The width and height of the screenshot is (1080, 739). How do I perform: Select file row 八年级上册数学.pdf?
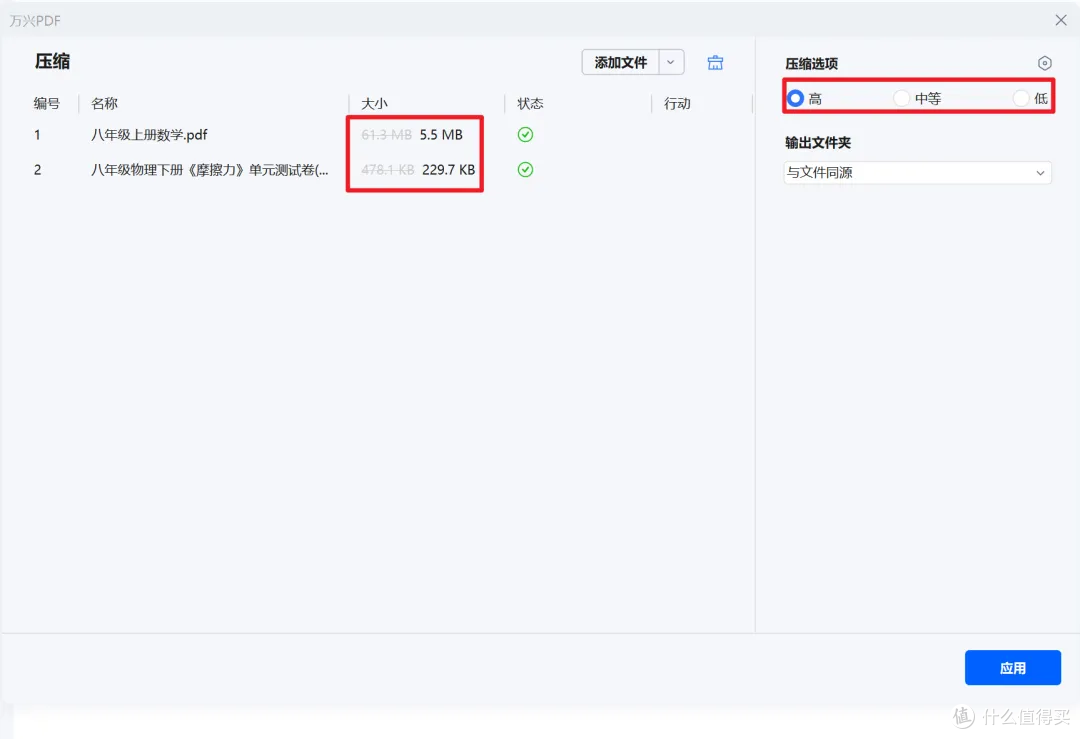[377, 134]
